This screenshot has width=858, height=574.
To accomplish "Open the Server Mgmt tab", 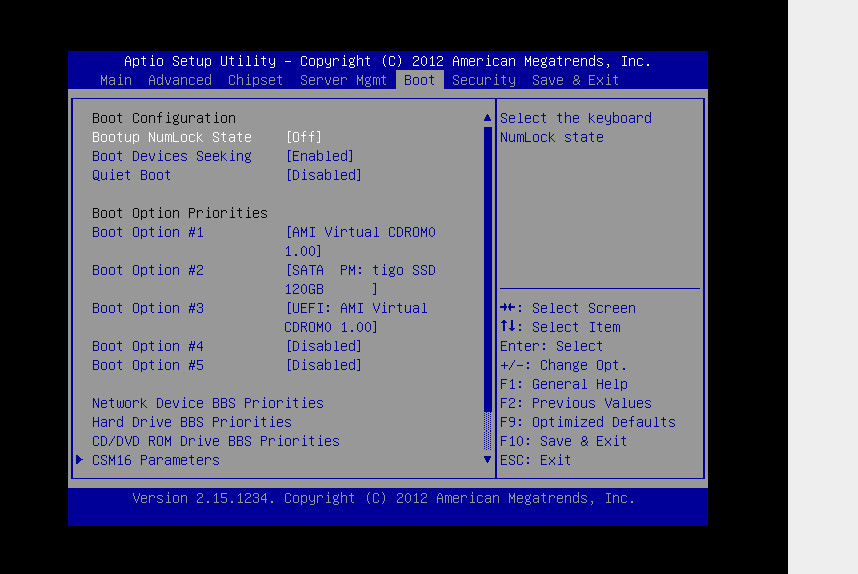I will coord(343,80).
